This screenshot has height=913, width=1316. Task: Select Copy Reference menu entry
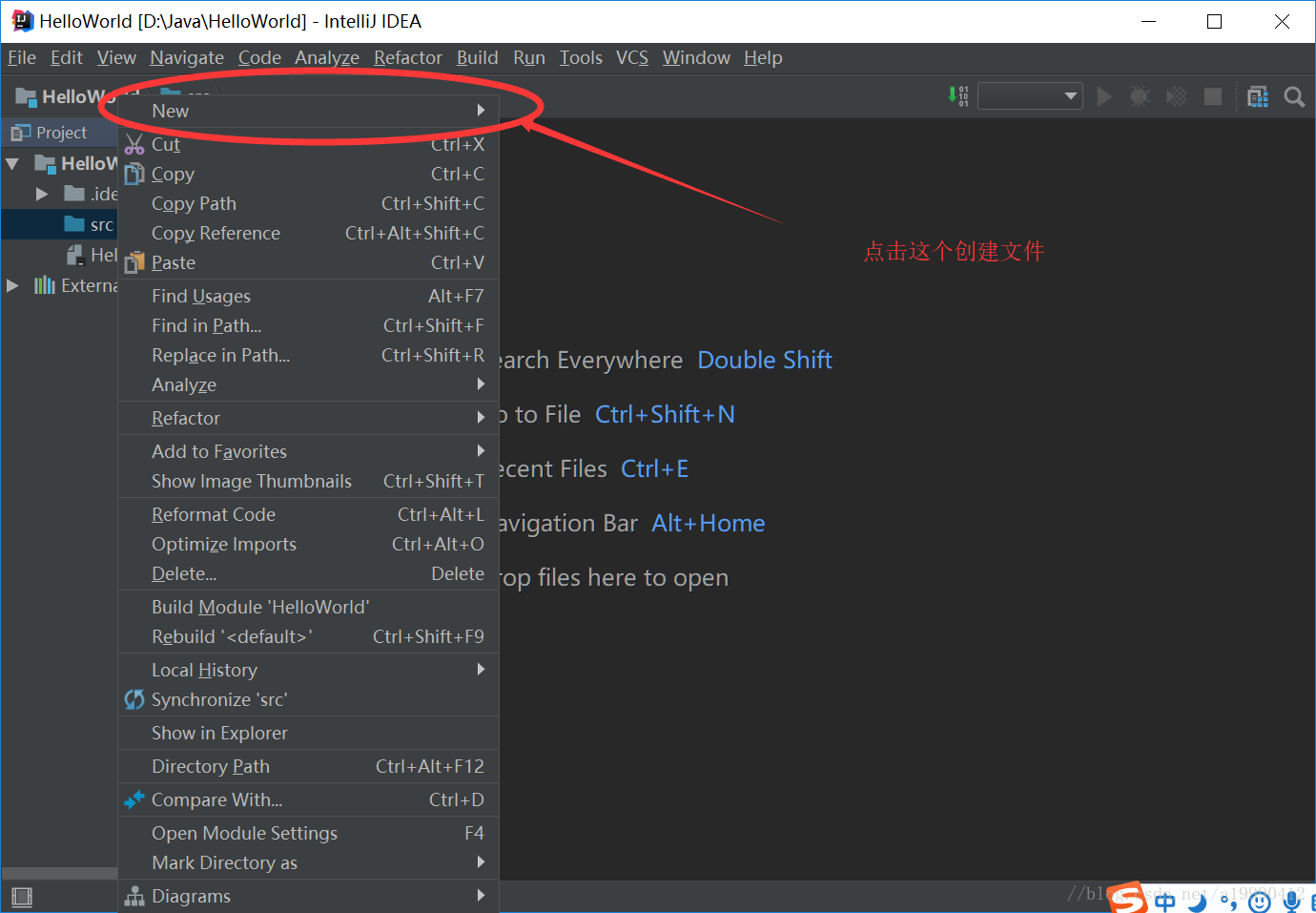[308, 233]
